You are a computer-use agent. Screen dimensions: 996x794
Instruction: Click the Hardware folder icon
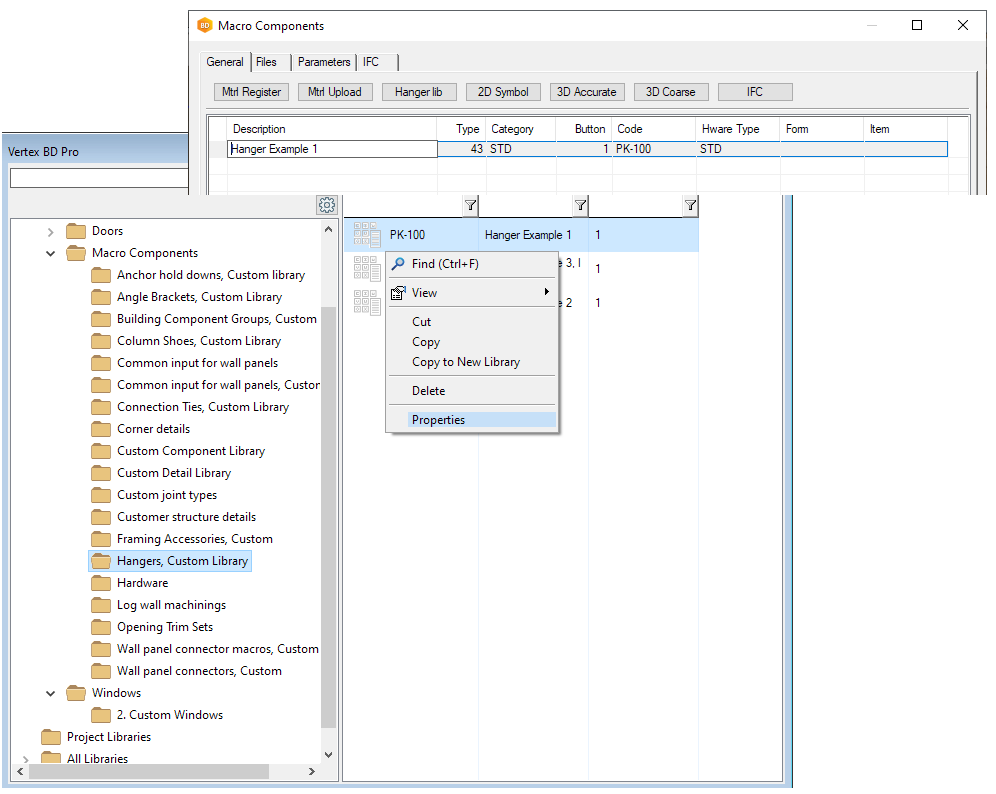101,583
